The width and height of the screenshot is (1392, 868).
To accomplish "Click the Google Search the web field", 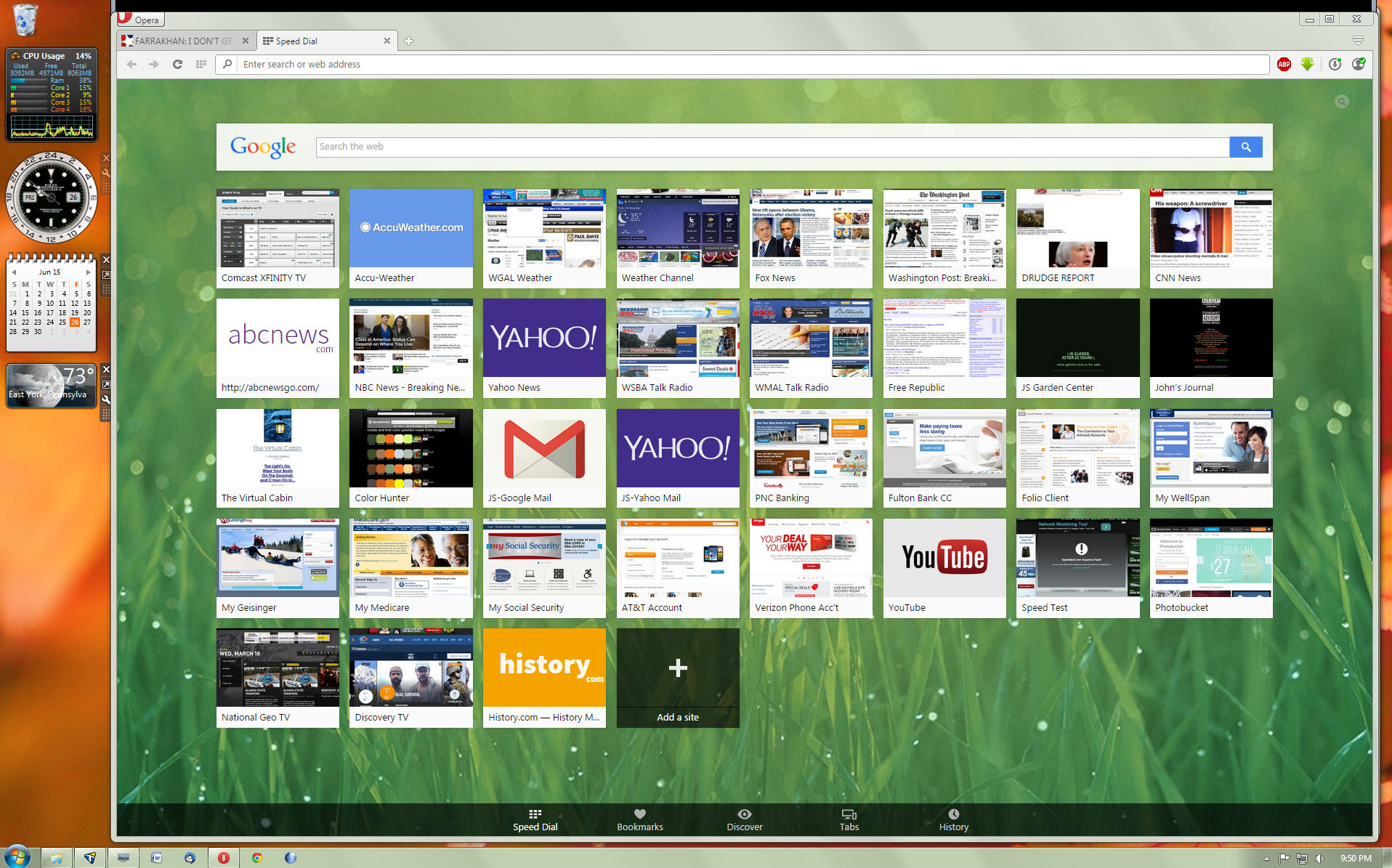I will [x=772, y=147].
